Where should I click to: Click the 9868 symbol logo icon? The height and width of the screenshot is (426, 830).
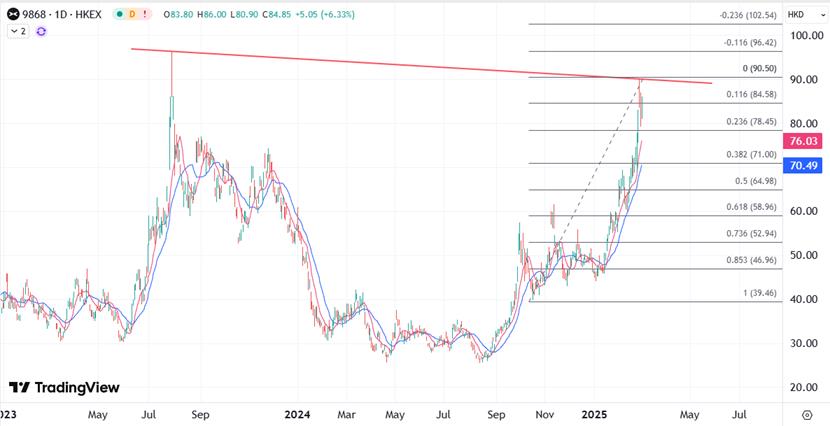click(12, 15)
